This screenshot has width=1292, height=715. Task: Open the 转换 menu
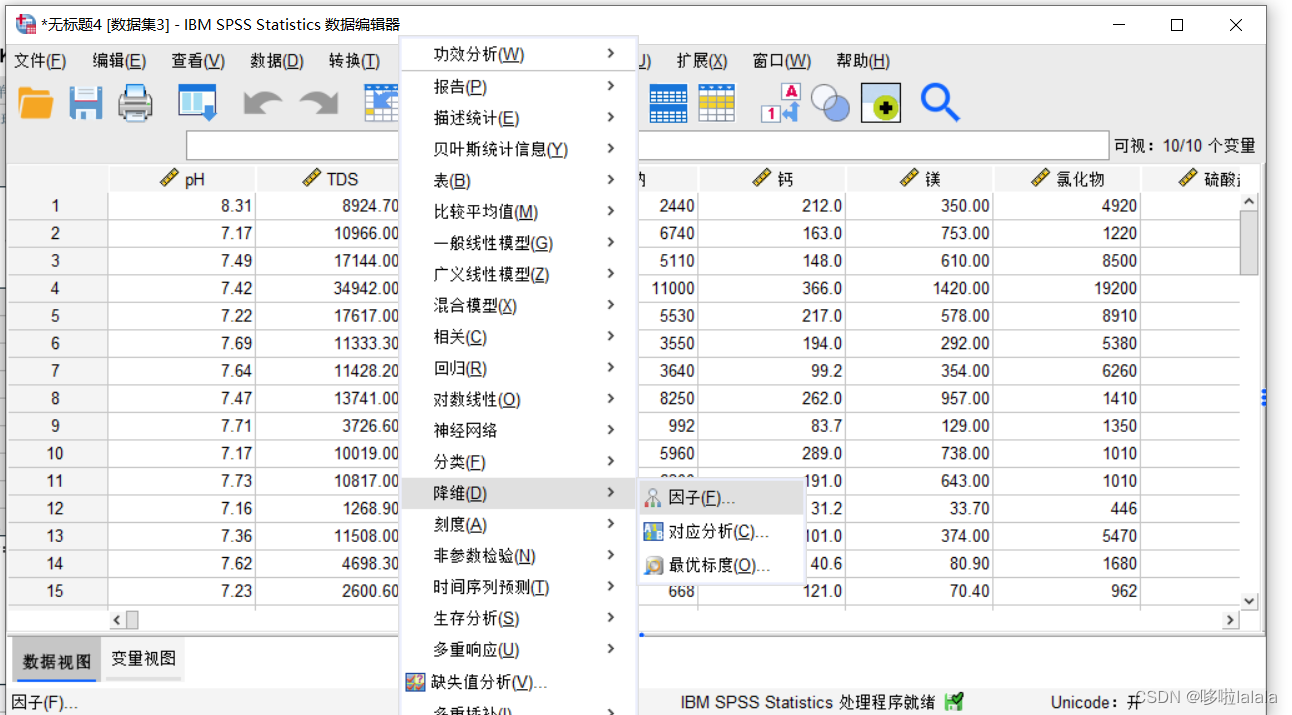354,61
